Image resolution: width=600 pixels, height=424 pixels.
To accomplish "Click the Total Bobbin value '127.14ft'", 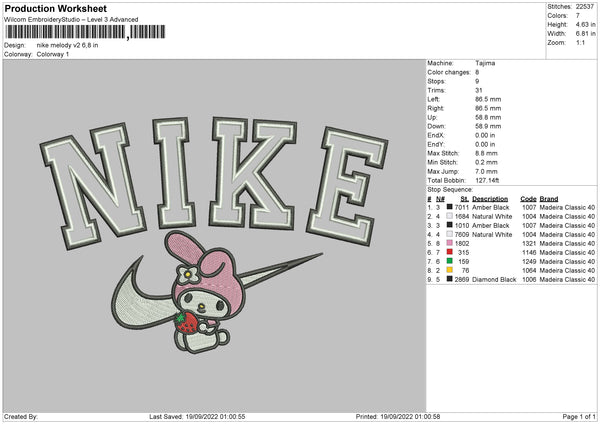I will coord(487,180).
